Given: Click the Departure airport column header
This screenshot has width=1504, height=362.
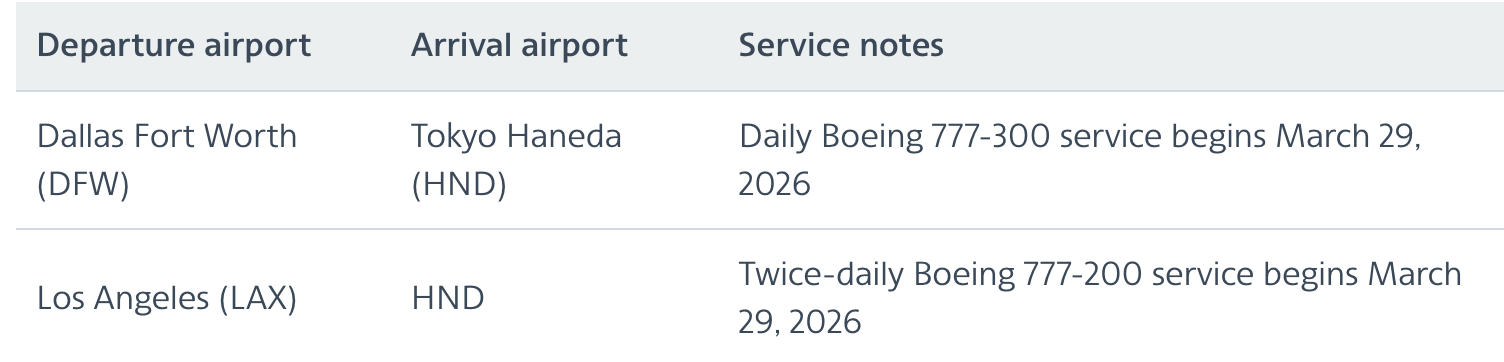Looking at the screenshot, I should 174,46.
